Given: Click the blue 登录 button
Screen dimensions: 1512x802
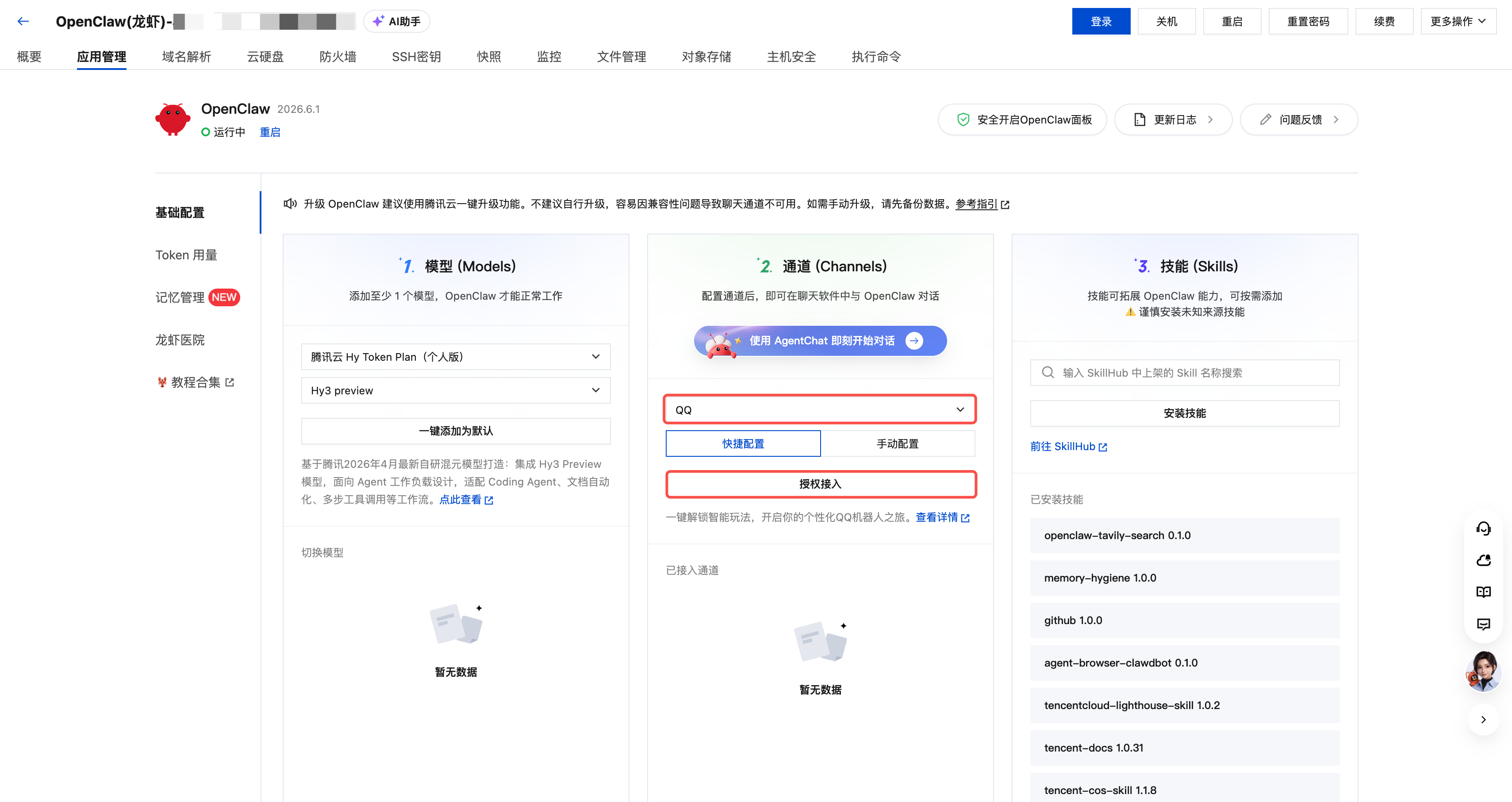Looking at the screenshot, I should [x=1101, y=21].
